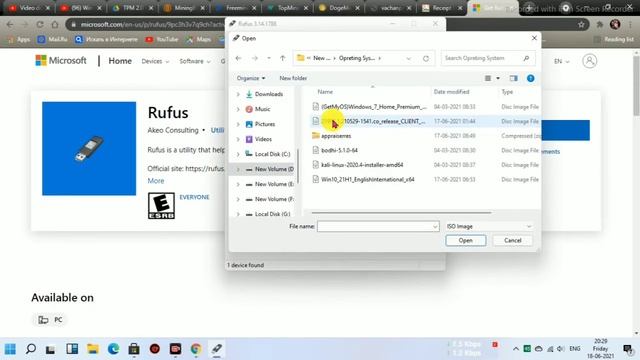
Task: Toggle the preview pane icon
Action: pyautogui.click(x=513, y=78)
